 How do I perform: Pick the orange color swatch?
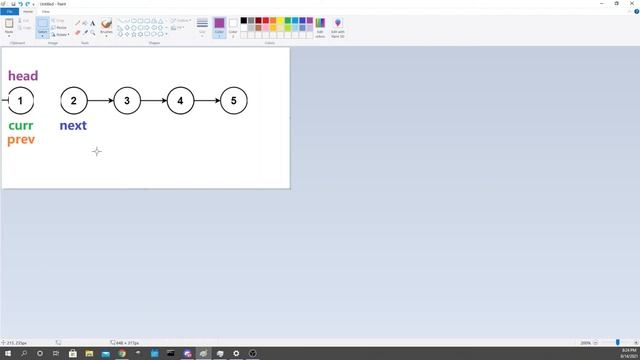pyautogui.click(x=273, y=20)
